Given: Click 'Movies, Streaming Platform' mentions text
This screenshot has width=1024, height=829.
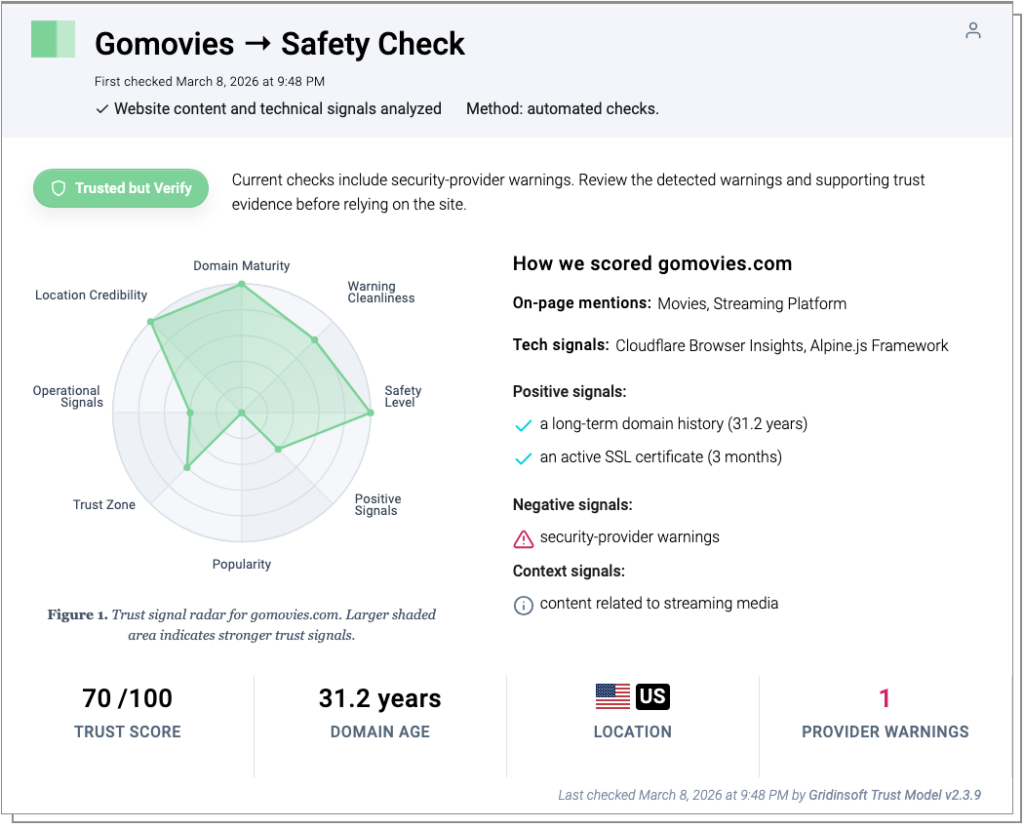Looking at the screenshot, I should pyautogui.click(x=752, y=304).
